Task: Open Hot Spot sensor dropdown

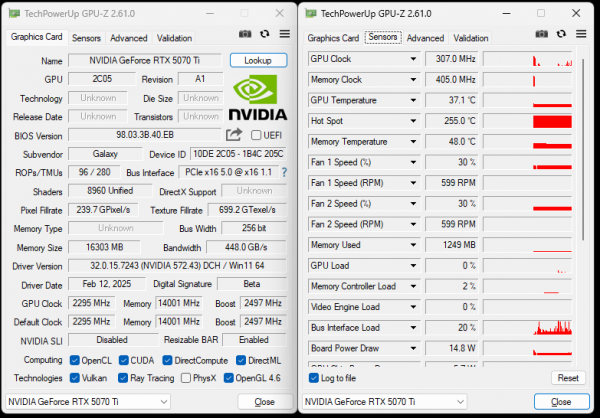Action: coord(413,121)
